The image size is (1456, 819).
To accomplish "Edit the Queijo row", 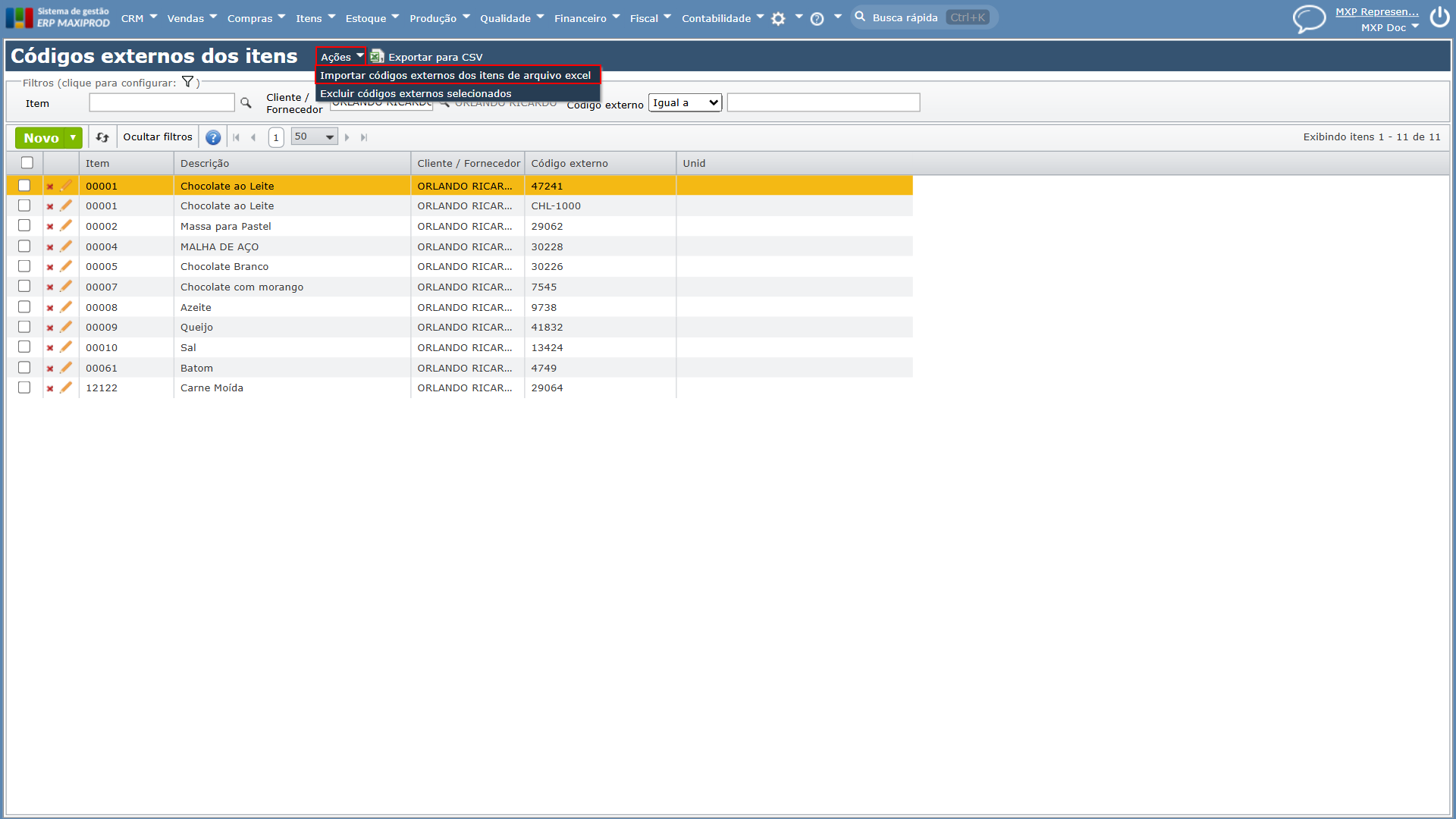I will [x=66, y=327].
